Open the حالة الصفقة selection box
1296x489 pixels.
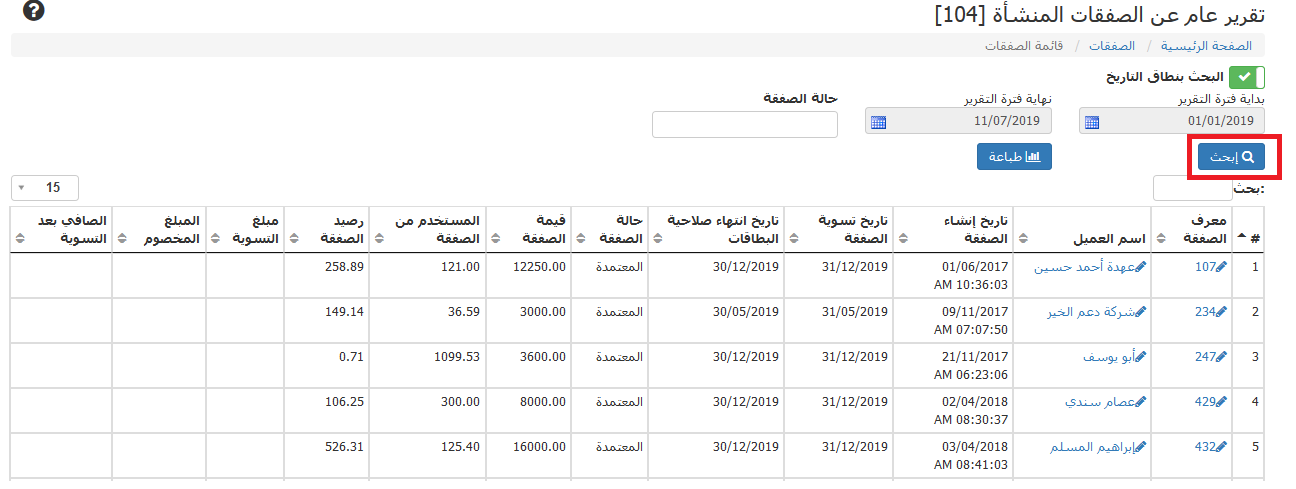[x=744, y=124]
